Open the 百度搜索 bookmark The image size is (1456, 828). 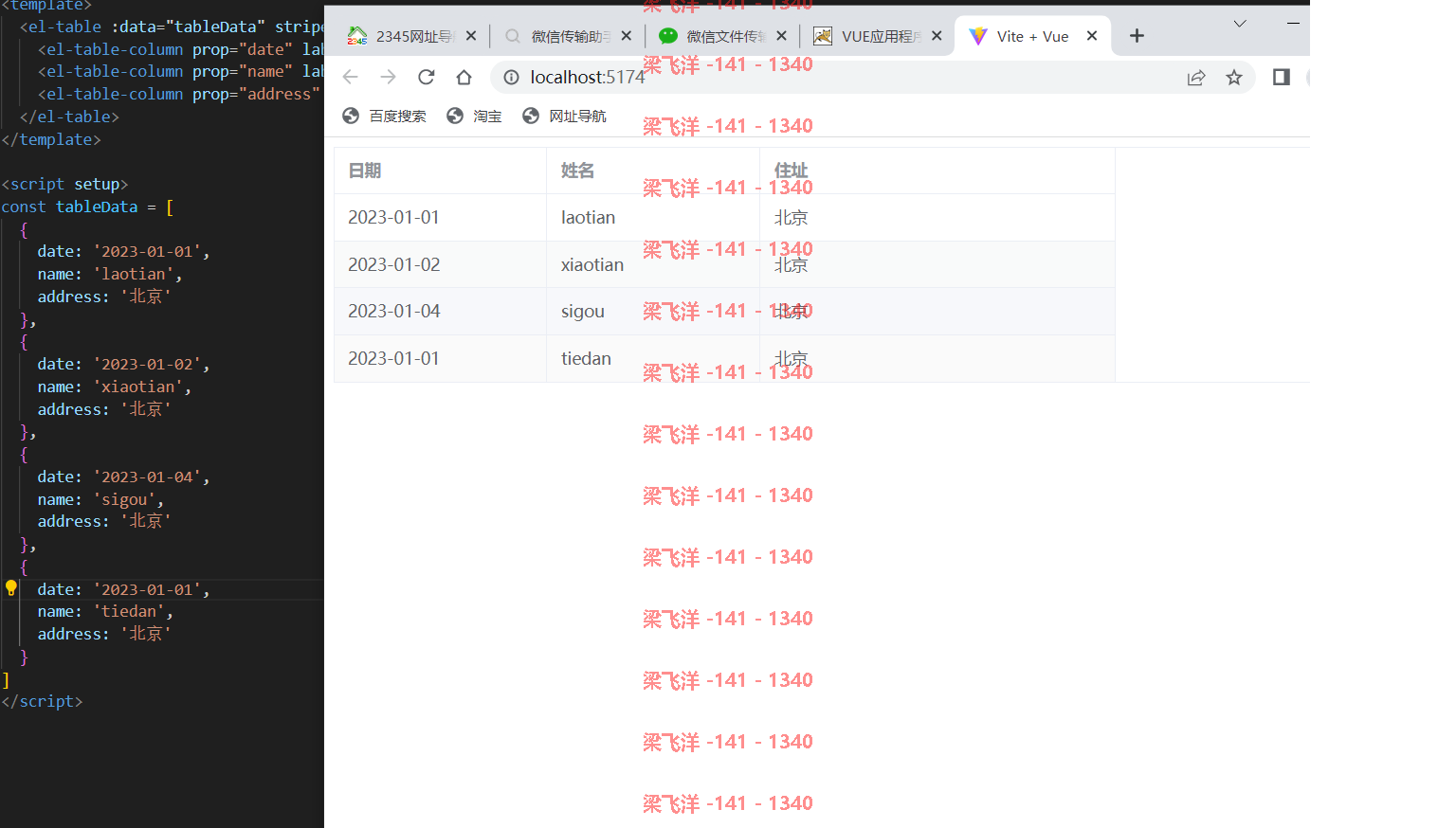pos(384,116)
